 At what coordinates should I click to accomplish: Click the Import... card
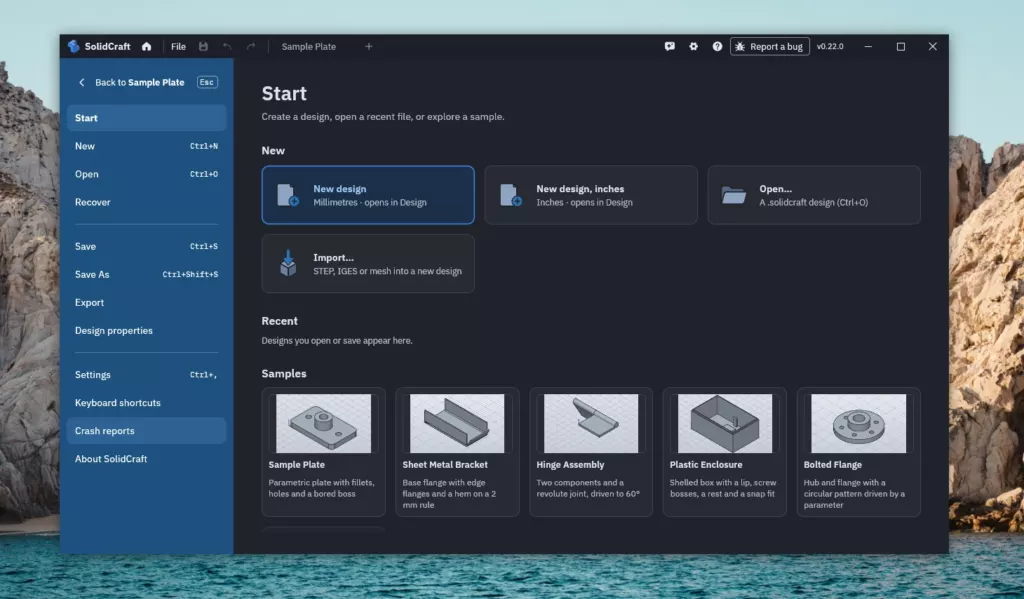point(368,264)
